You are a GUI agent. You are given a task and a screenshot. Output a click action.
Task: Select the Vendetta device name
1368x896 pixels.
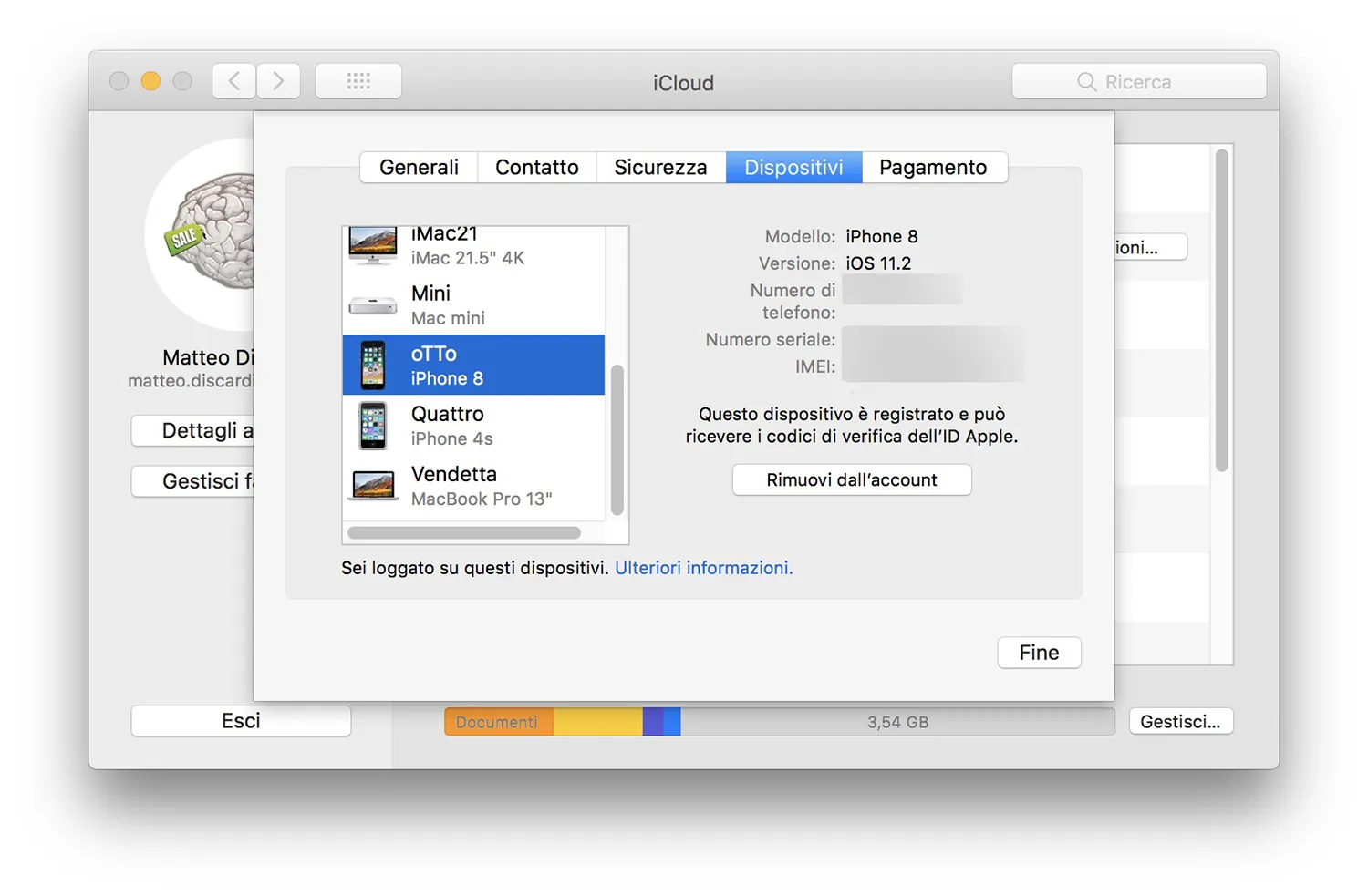[x=454, y=474]
